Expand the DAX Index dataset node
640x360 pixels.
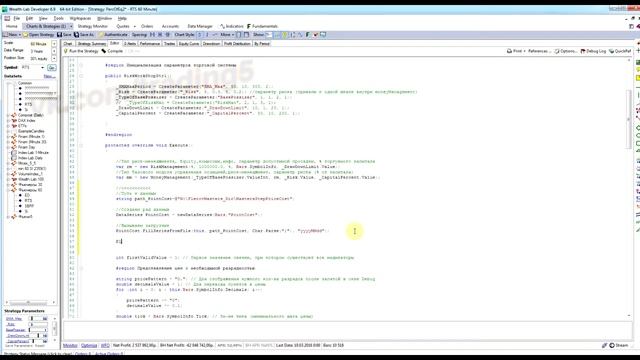[x=8, y=121]
